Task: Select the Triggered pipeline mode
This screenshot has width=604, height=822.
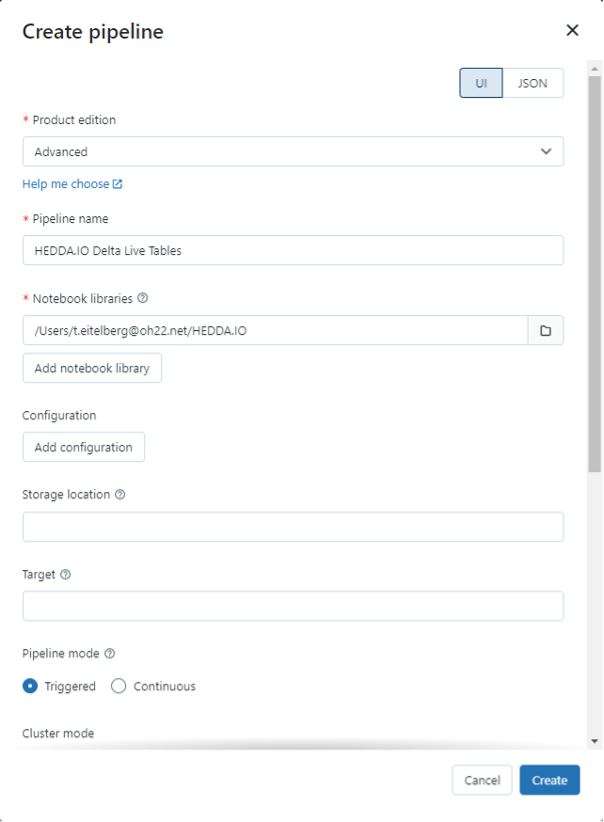Action: point(31,686)
